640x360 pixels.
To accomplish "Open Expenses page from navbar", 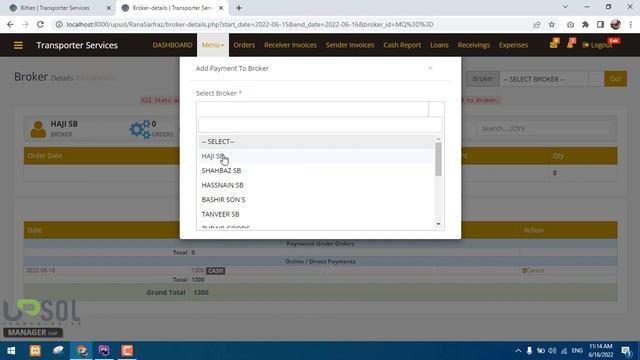I will pyautogui.click(x=513, y=45).
